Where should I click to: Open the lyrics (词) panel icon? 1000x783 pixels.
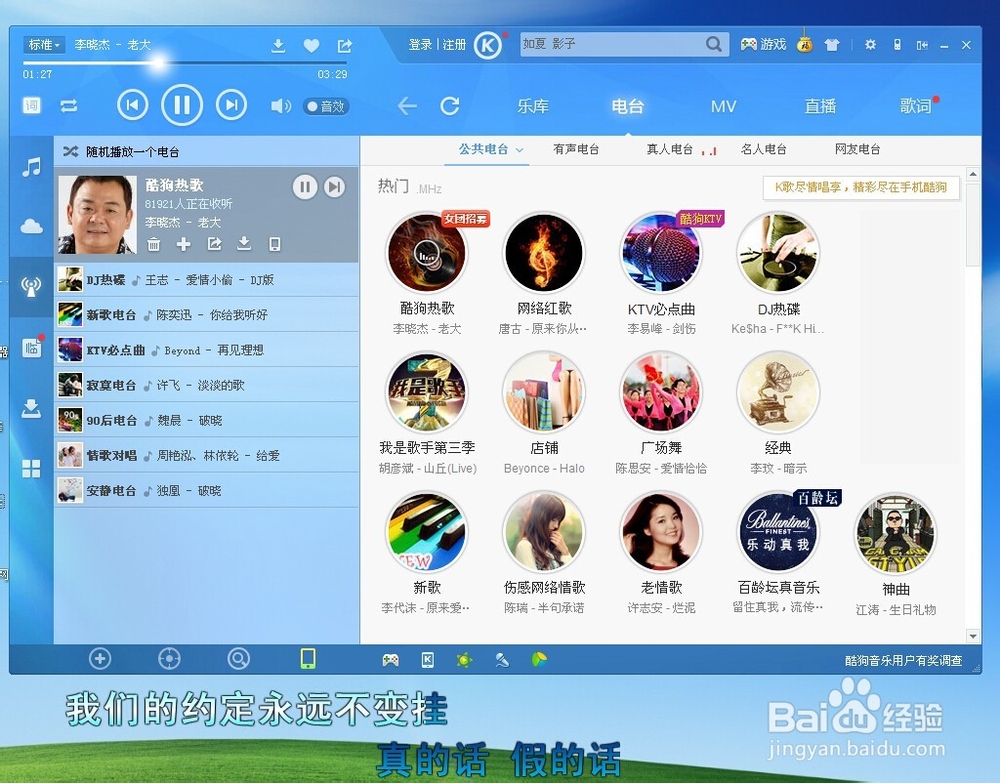pos(32,105)
